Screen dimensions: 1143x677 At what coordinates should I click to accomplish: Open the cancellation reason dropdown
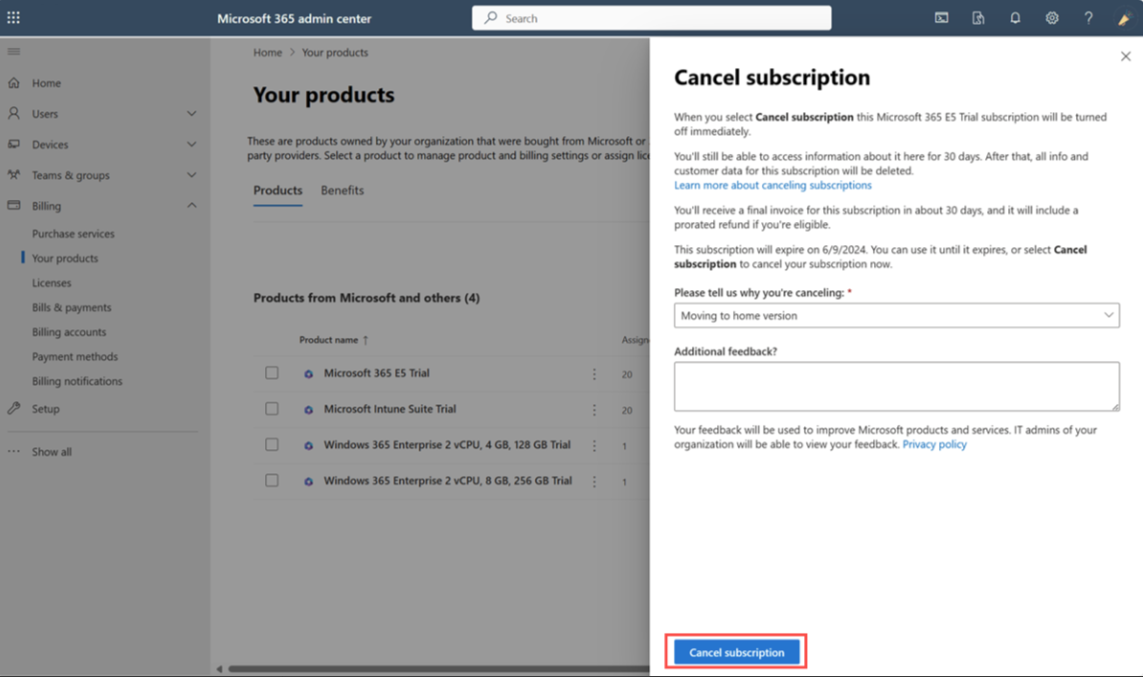pyautogui.click(x=897, y=316)
